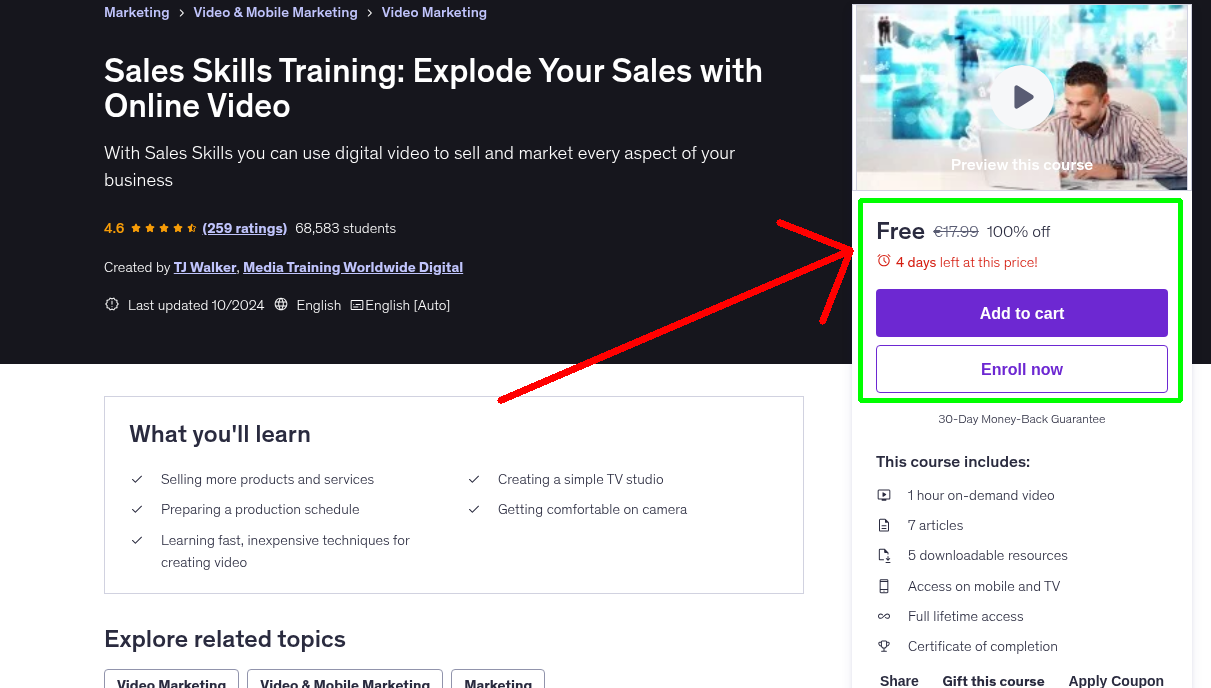Click the checkmark beside Creating a simple TV studio
Image resolution: width=1211 pixels, height=688 pixels.
473,479
